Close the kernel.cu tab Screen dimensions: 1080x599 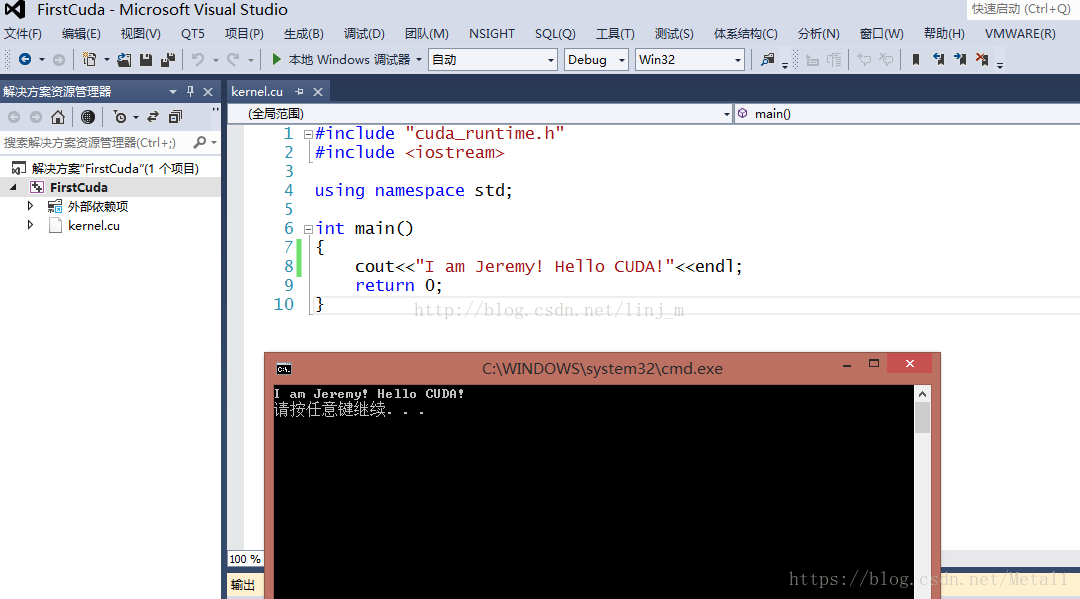[x=318, y=92]
